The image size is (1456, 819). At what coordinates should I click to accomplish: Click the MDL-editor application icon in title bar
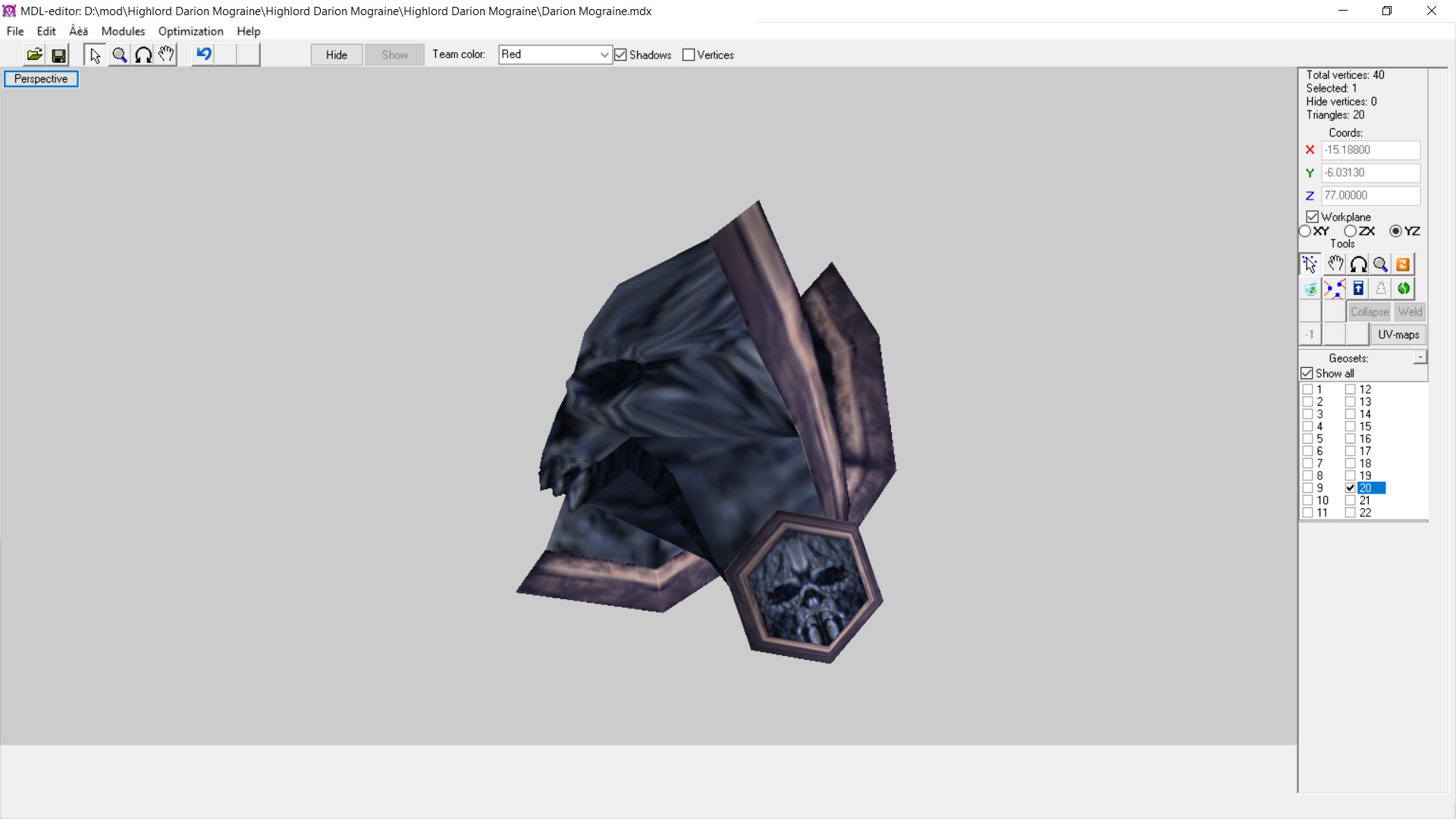pyautogui.click(x=9, y=11)
